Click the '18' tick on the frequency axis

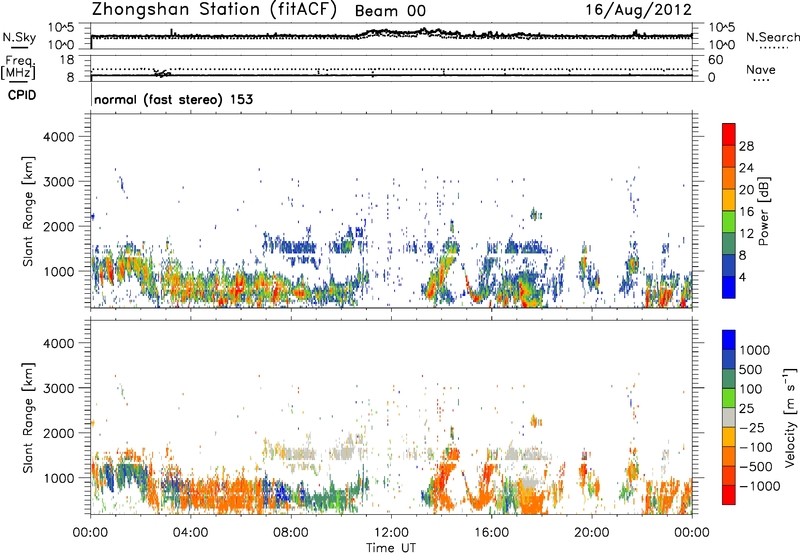[67, 60]
